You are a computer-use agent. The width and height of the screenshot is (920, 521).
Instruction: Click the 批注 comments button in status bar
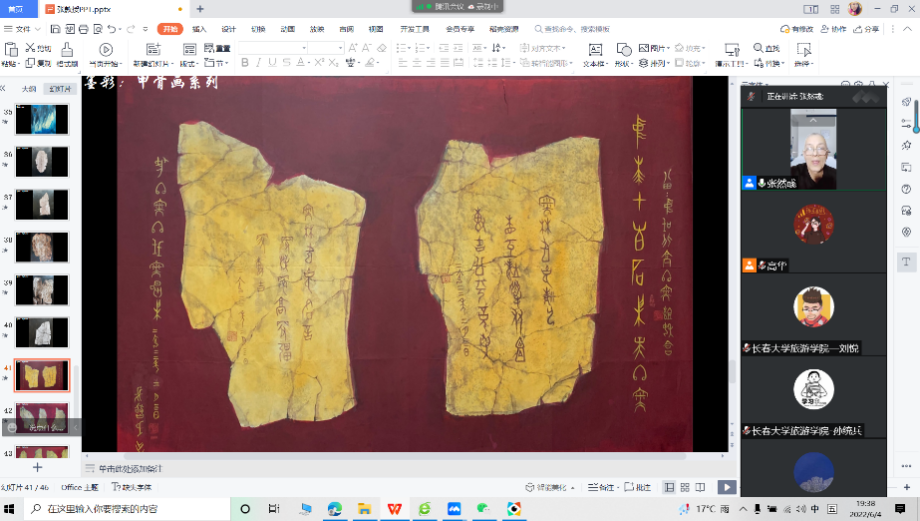click(637, 487)
